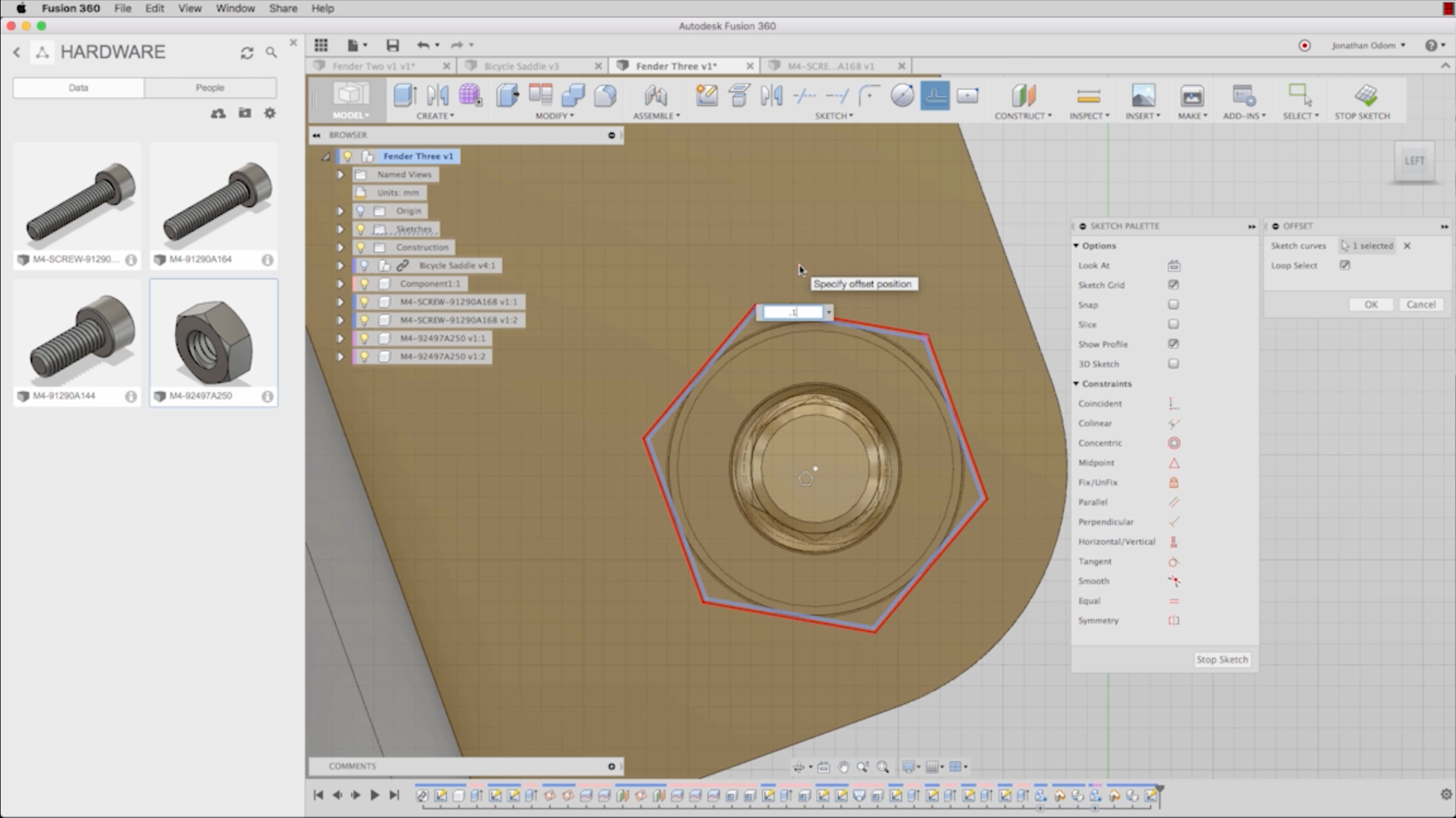
Task: Collapse the Constraints section
Action: point(1076,384)
